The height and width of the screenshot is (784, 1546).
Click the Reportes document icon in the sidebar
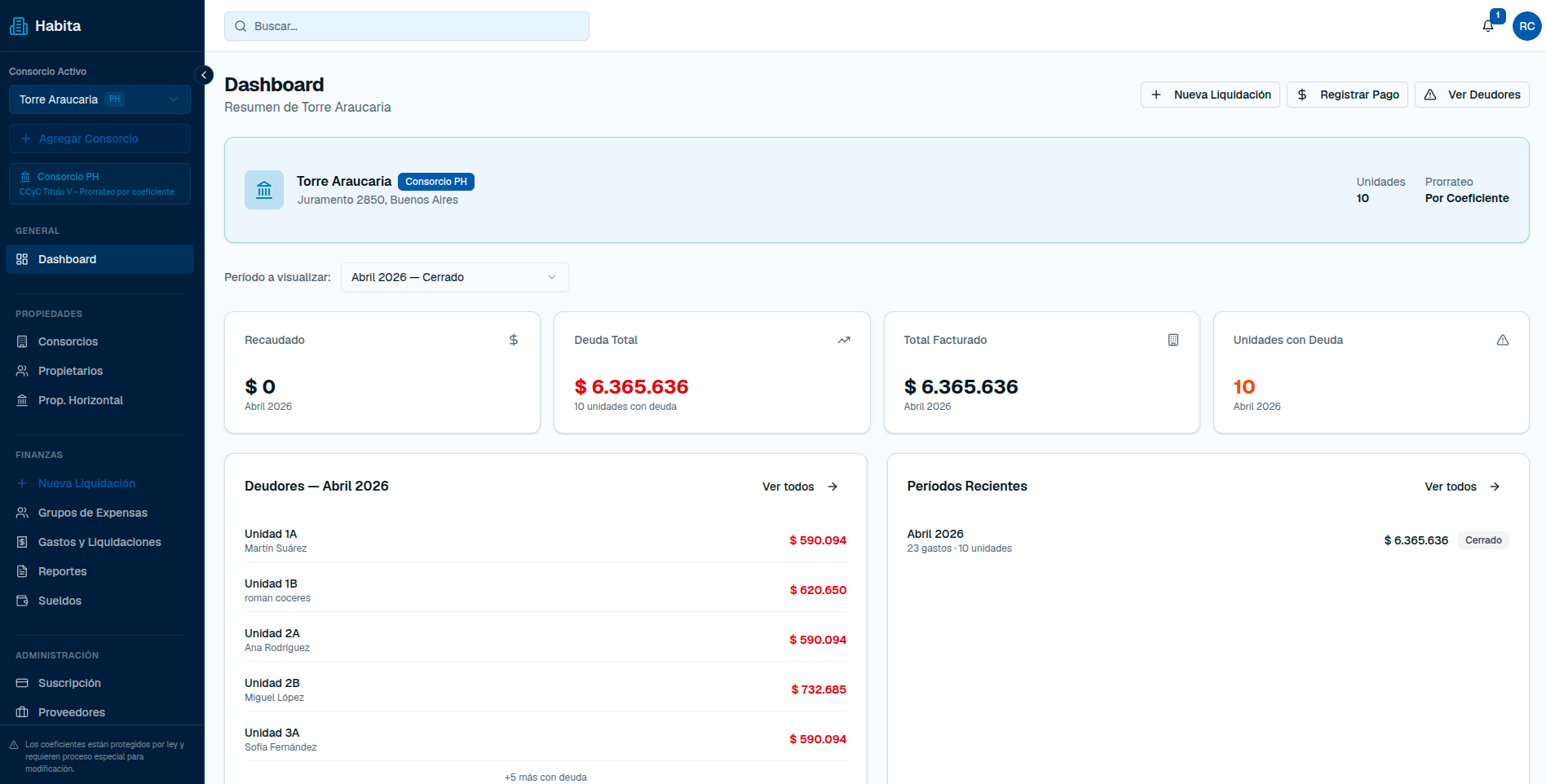tap(22, 571)
